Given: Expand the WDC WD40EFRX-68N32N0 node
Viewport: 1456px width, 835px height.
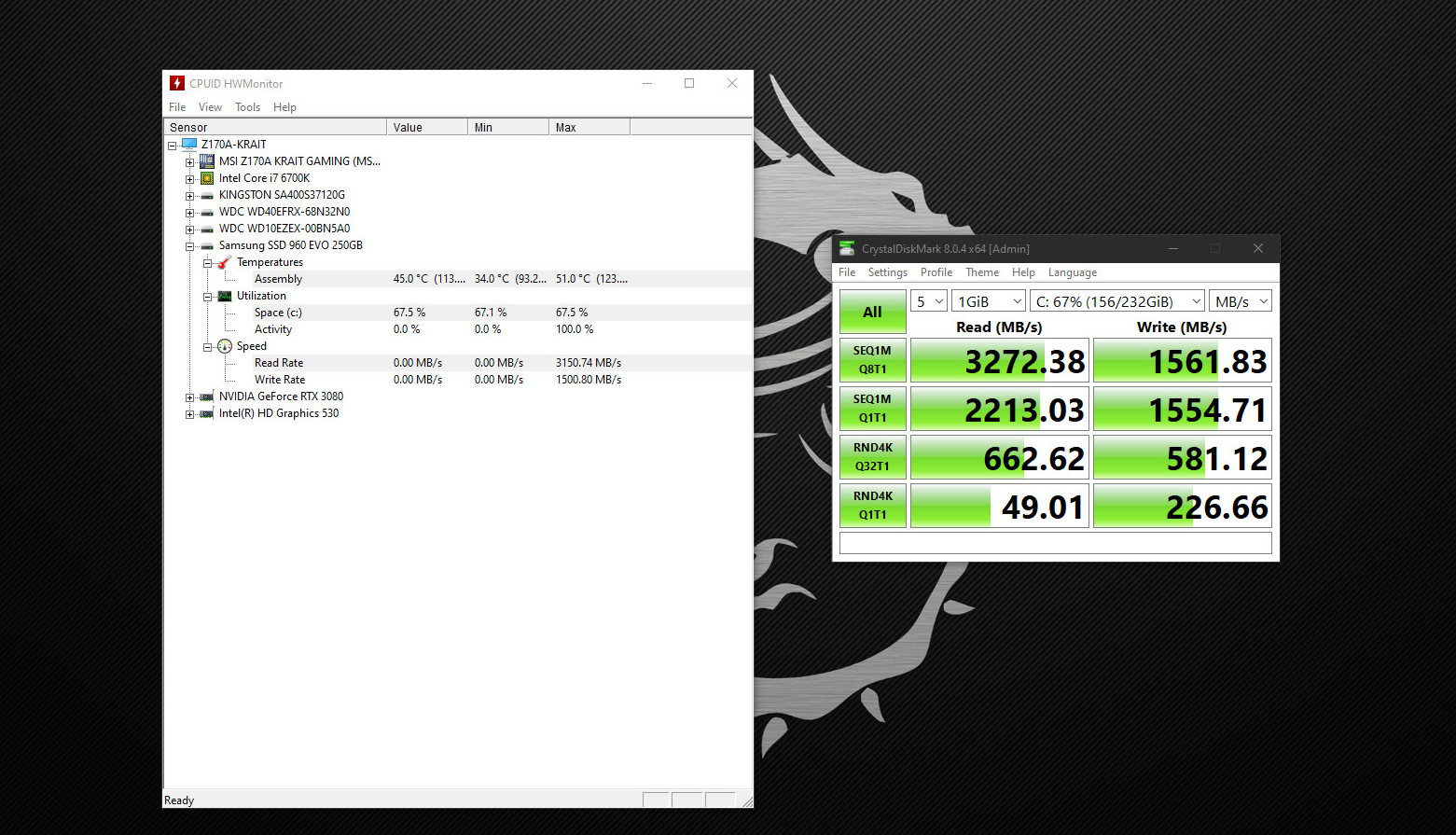Looking at the screenshot, I should [190, 213].
